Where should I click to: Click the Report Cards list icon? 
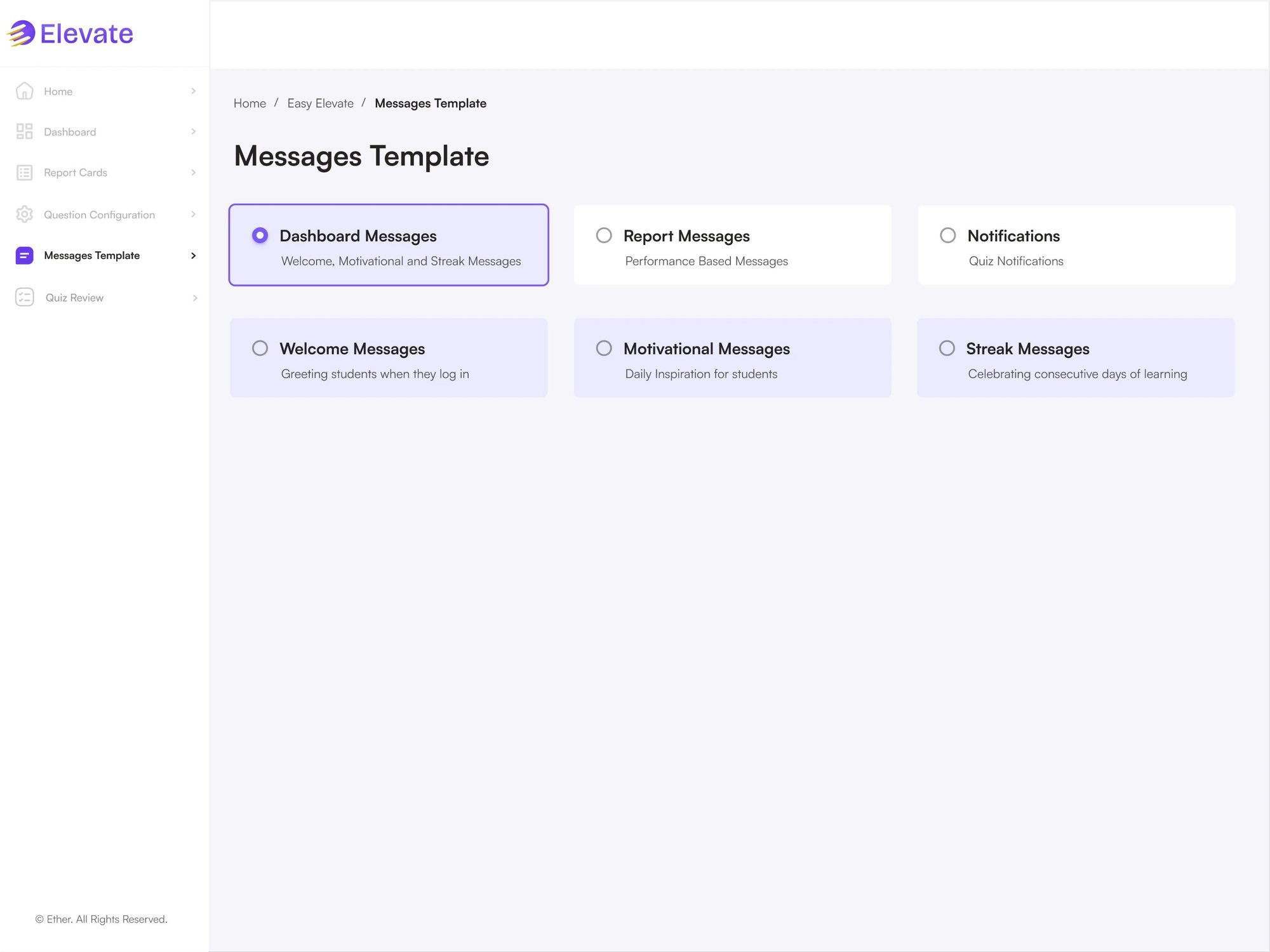[24, 173]
